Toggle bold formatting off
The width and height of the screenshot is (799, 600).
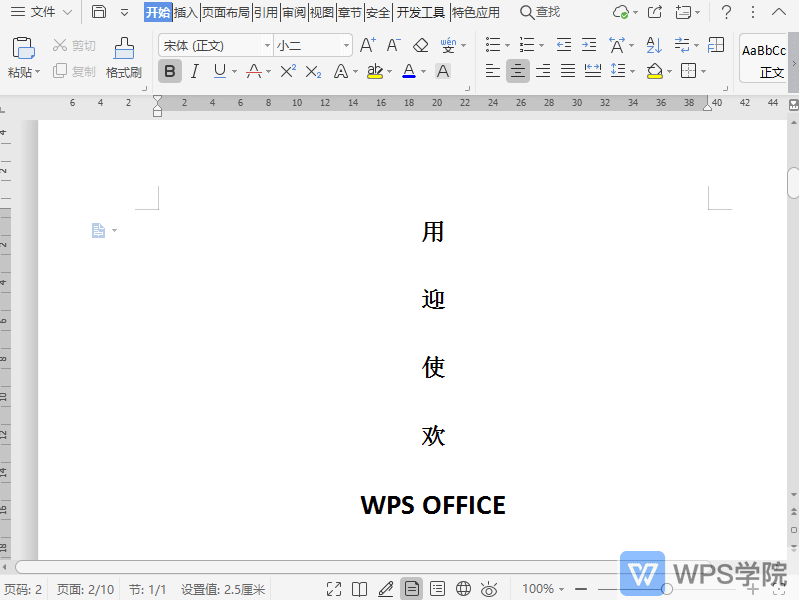[x=170, y=71]
